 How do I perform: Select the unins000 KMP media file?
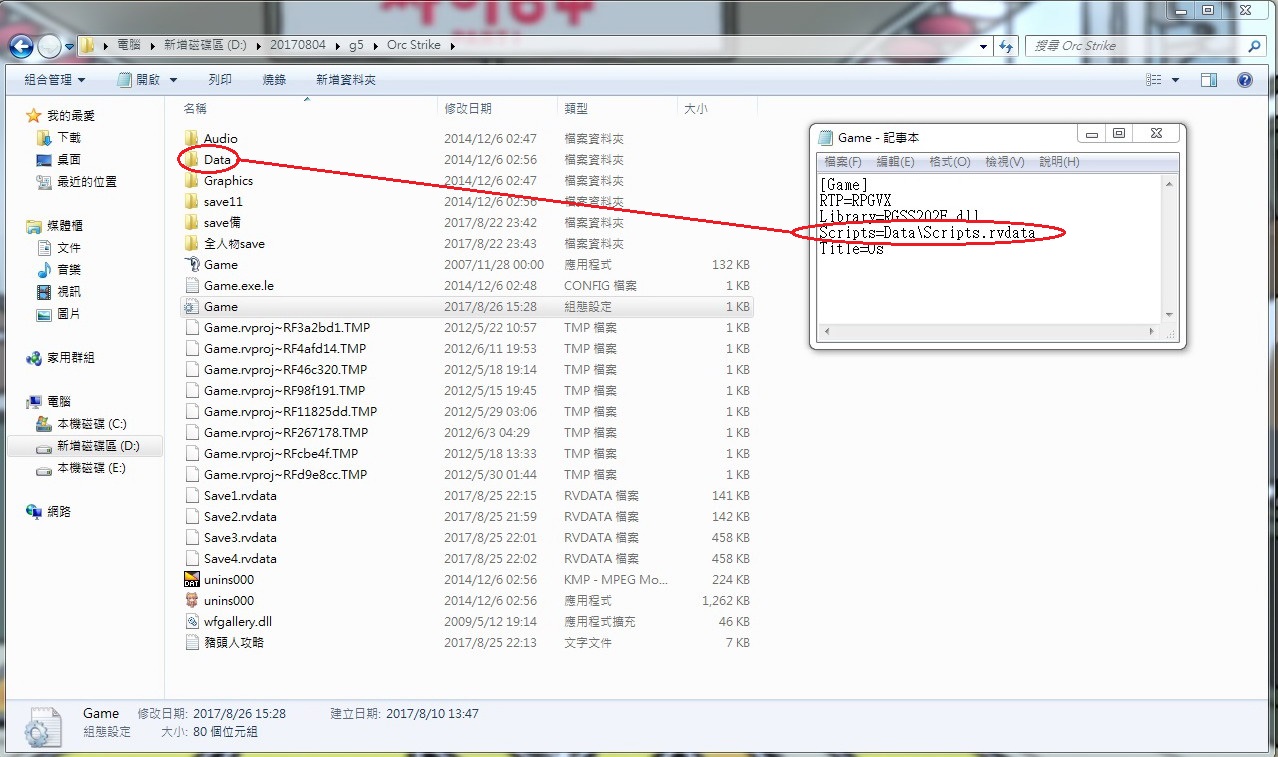(x=228, y=580)
